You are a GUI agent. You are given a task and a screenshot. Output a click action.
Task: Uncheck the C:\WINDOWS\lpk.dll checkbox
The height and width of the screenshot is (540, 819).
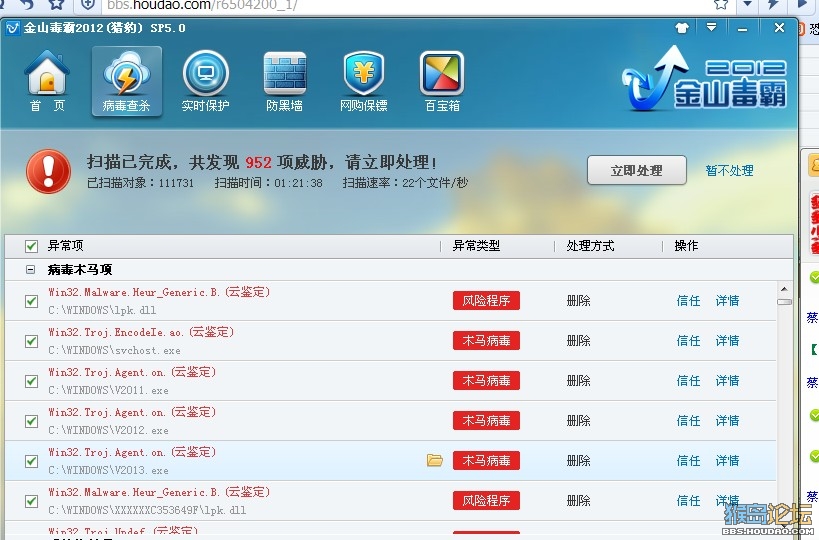point(31,301)
